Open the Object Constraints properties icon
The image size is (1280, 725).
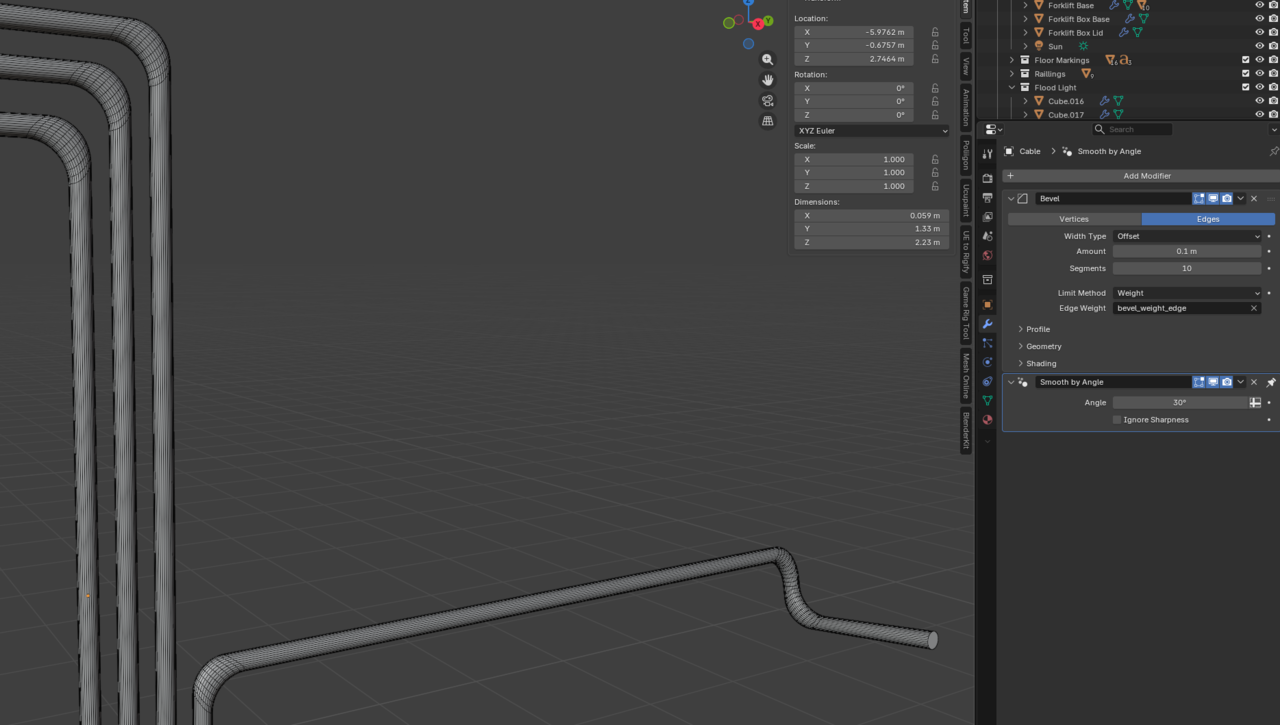987,381
